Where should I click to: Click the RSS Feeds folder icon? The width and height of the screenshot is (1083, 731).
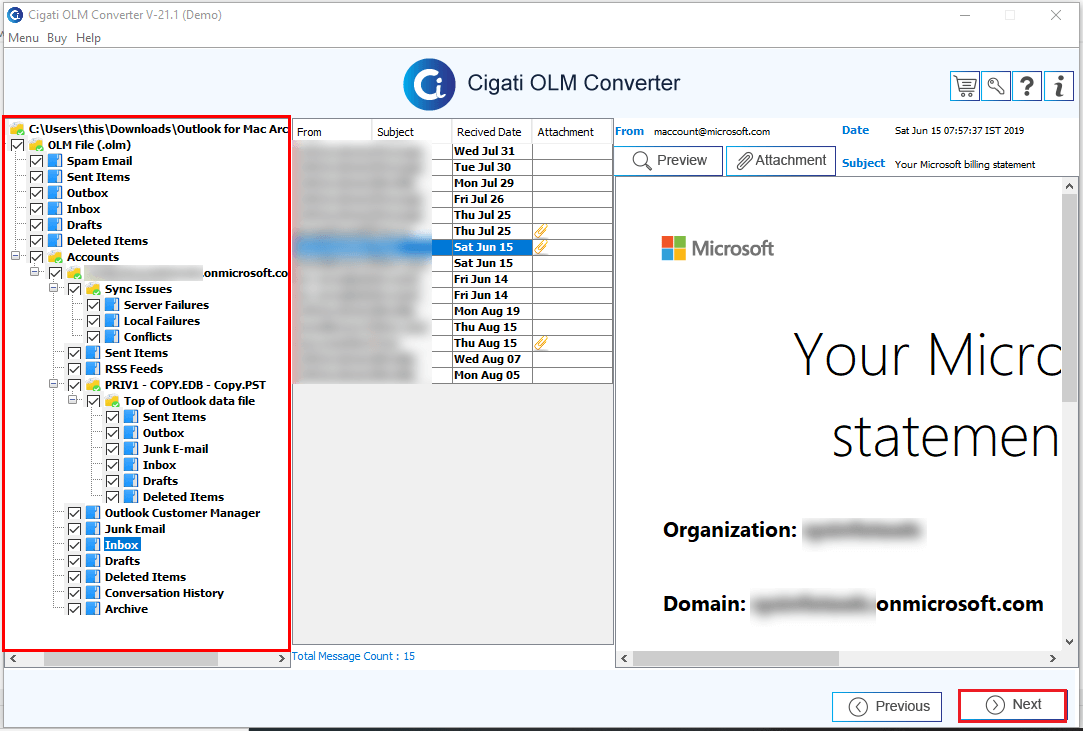point(93,369)
